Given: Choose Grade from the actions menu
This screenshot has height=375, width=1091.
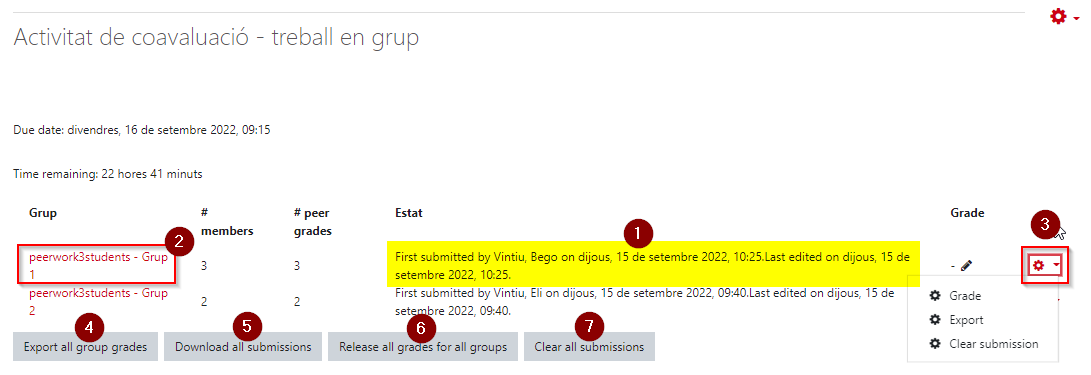Looking at the screenshot, I should pos(965,296).
